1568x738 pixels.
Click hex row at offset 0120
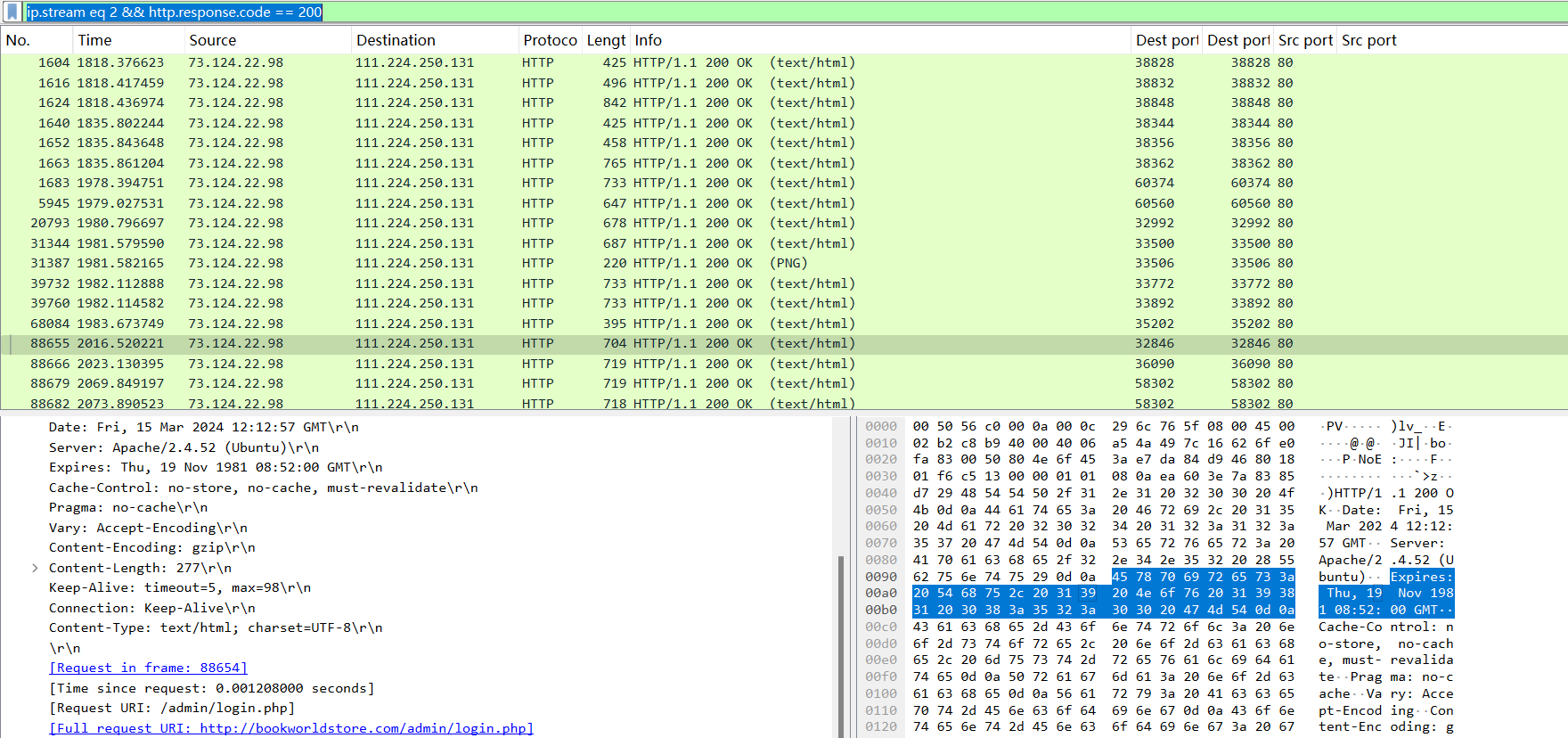tap(1104, 726)
